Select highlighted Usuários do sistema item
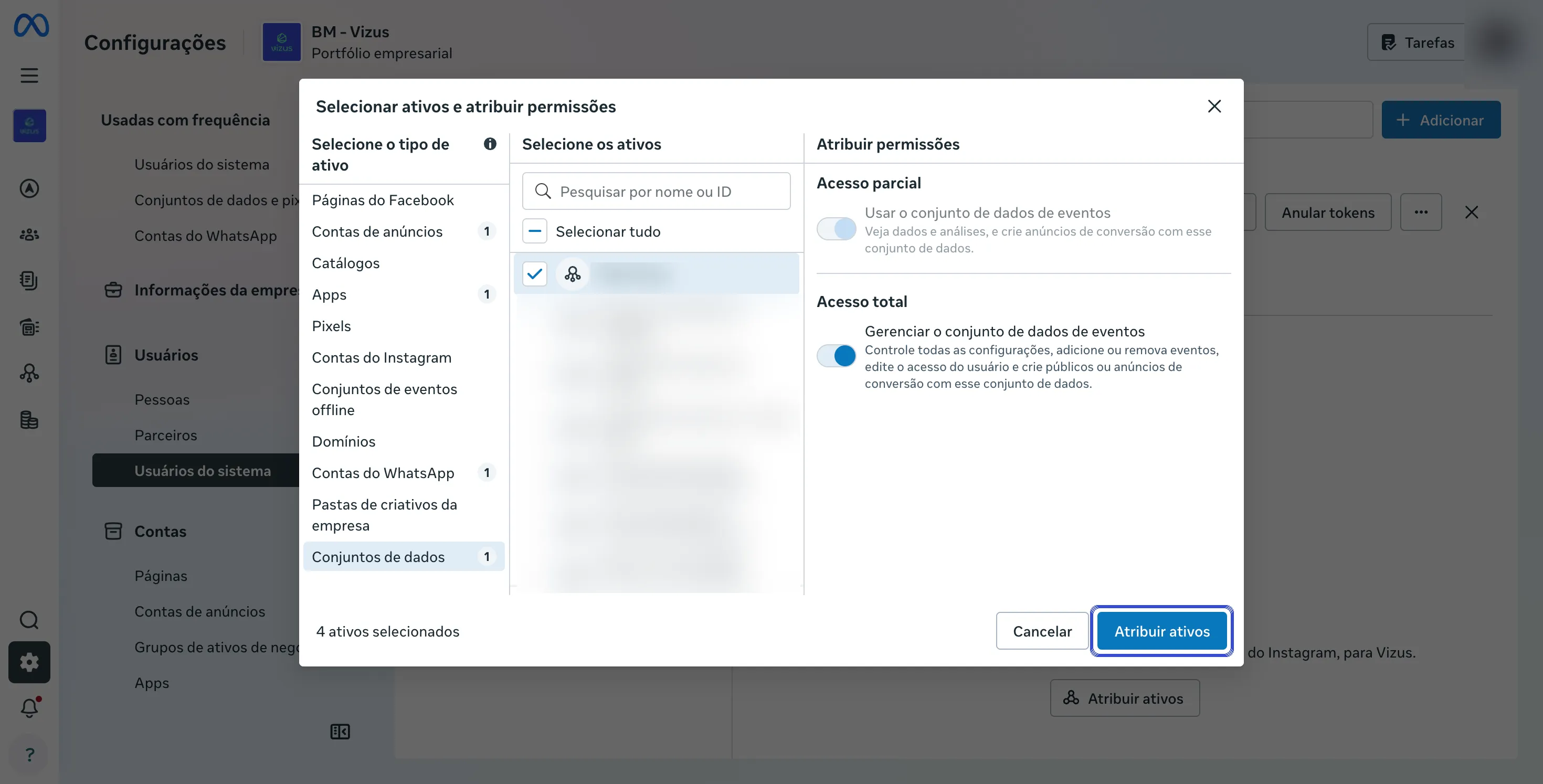Screen dimensions: 1543x784 coord(195,470)
